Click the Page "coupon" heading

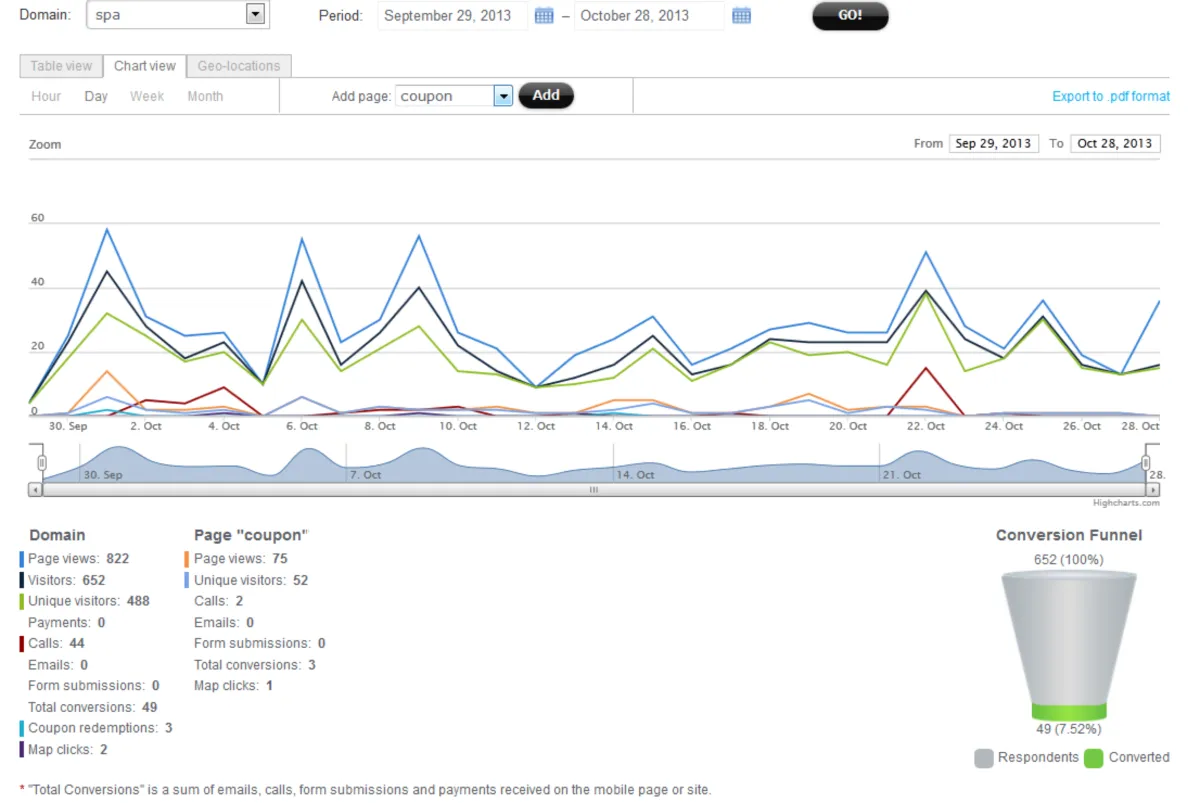251,535
